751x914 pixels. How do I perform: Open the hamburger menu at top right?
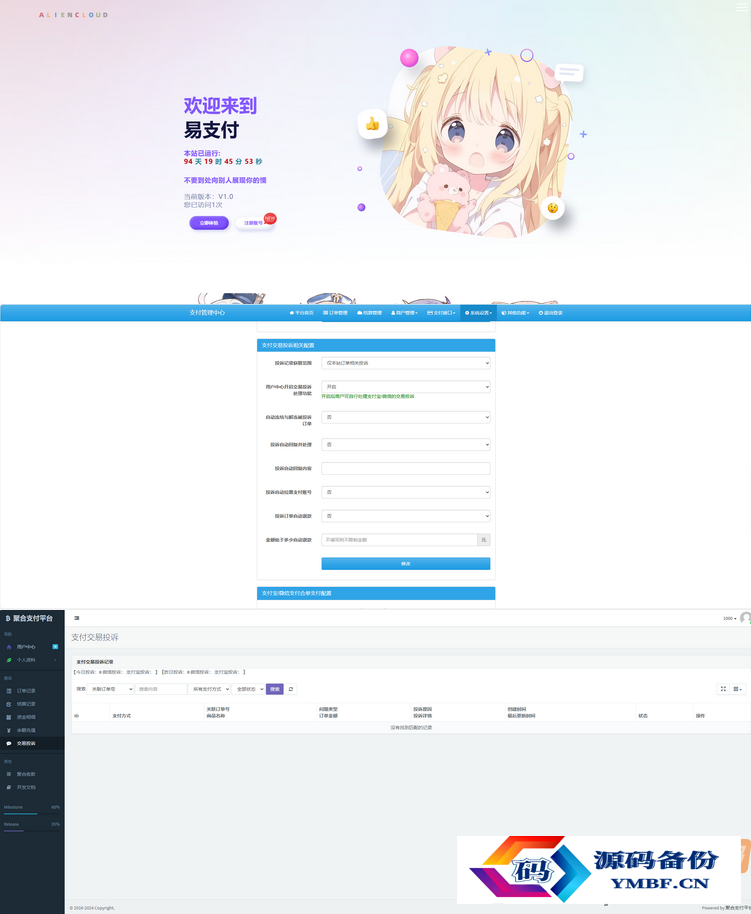pos(741,7)
